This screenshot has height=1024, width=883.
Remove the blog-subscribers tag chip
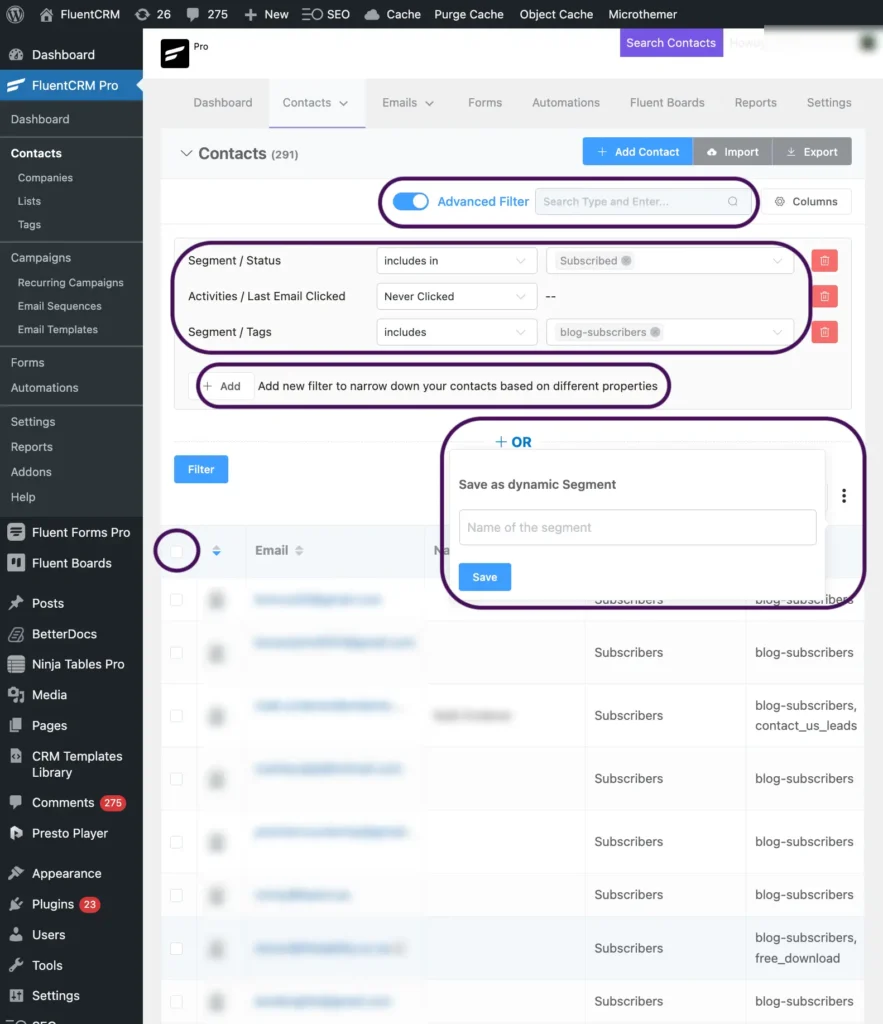click(655, 332)
